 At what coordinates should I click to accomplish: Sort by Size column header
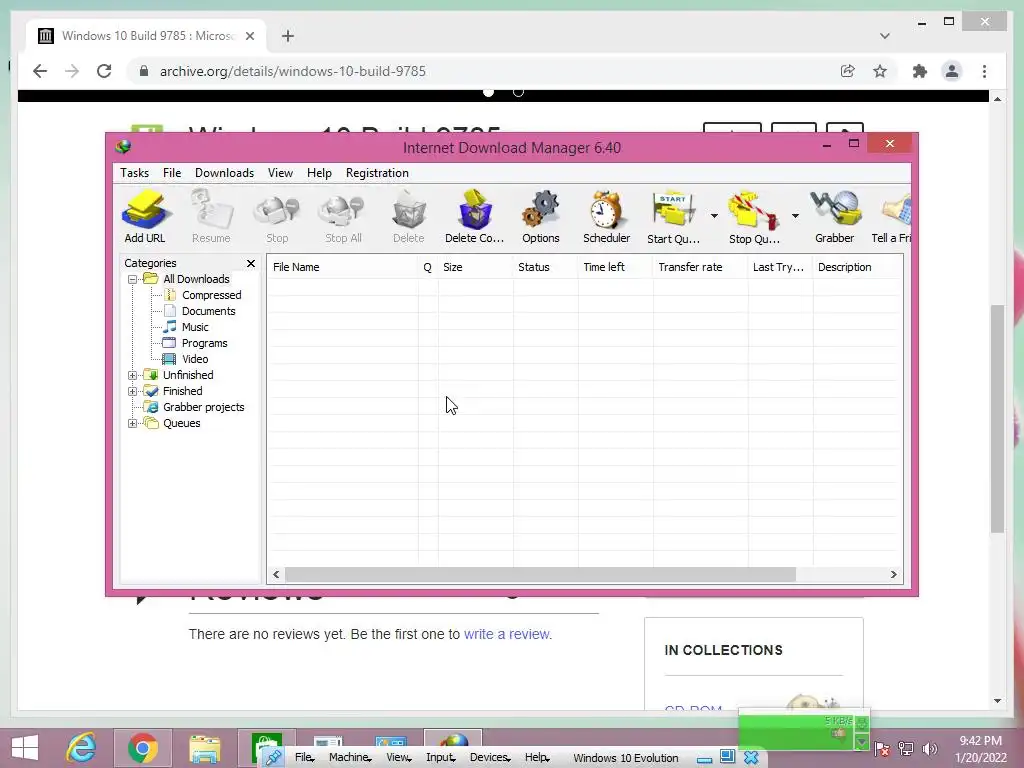coord(475,267)
